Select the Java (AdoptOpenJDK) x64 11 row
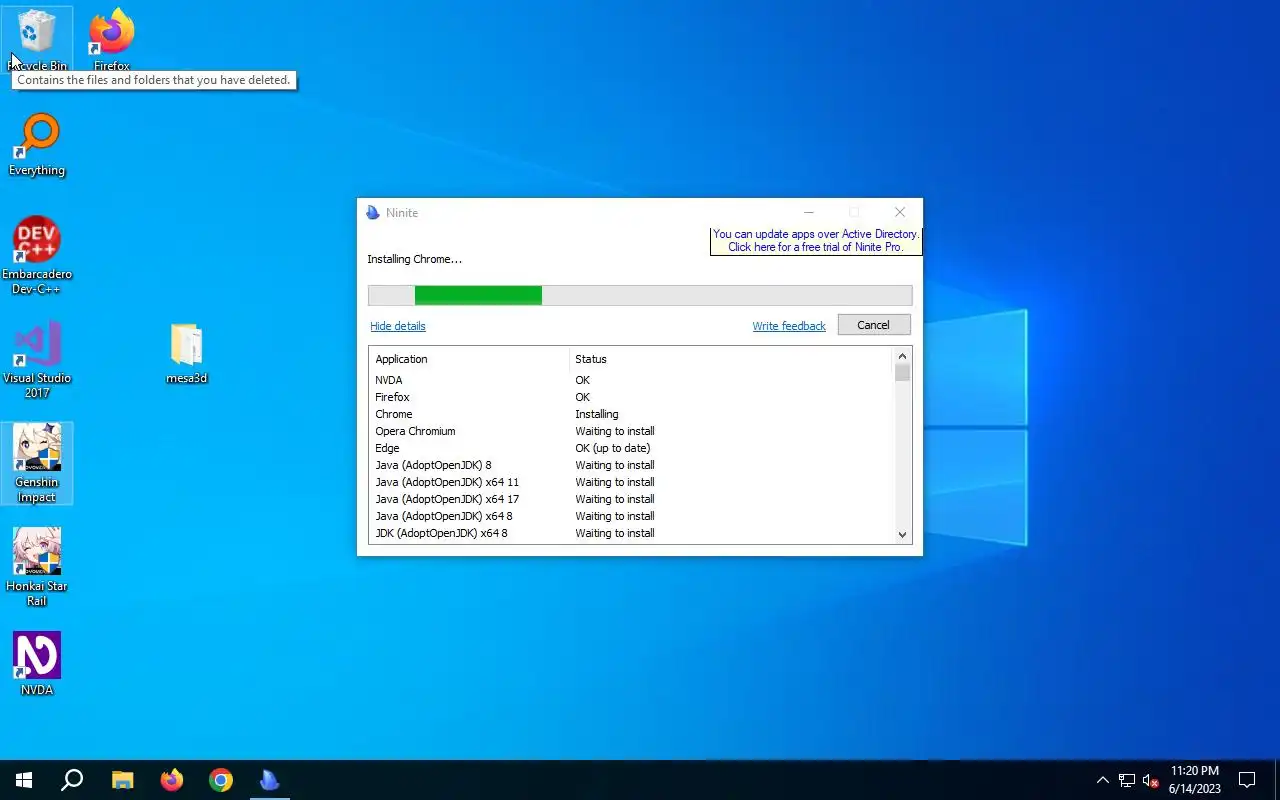This screenshot has height=800, width=1280. (630, 482)
